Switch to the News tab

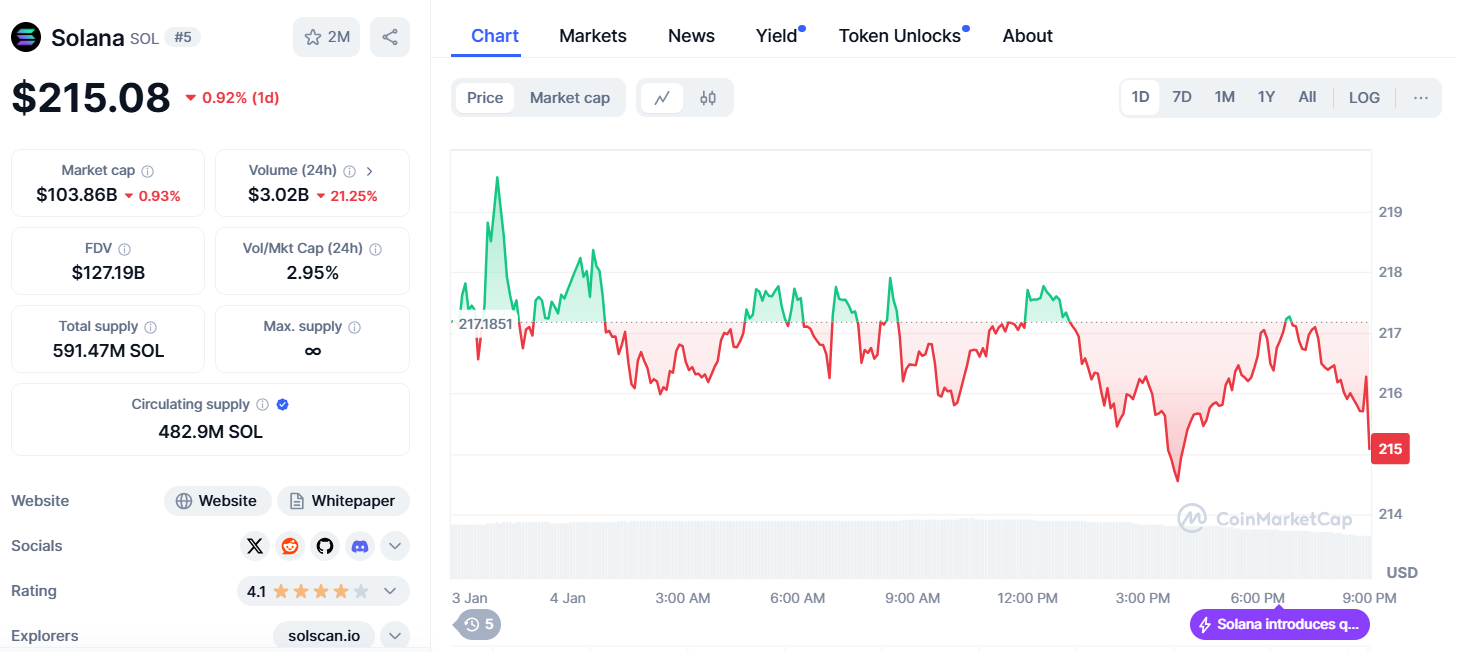click(691, 36)
